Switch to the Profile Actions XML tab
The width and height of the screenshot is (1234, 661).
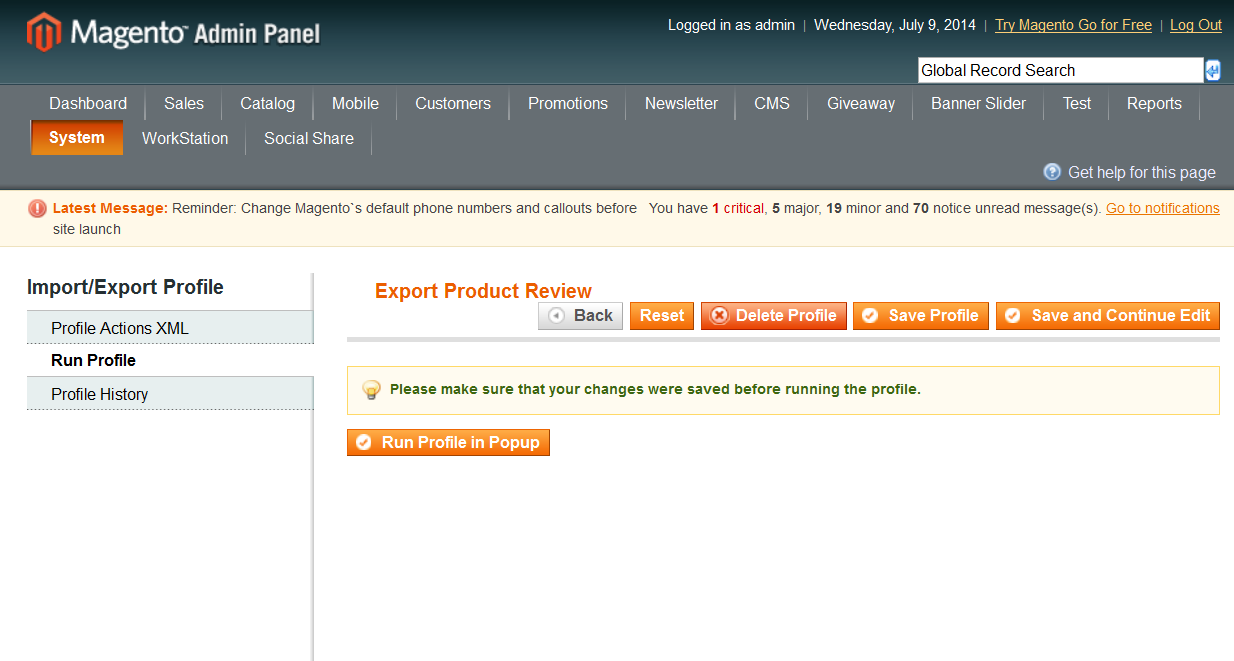[x=170, y=328]
